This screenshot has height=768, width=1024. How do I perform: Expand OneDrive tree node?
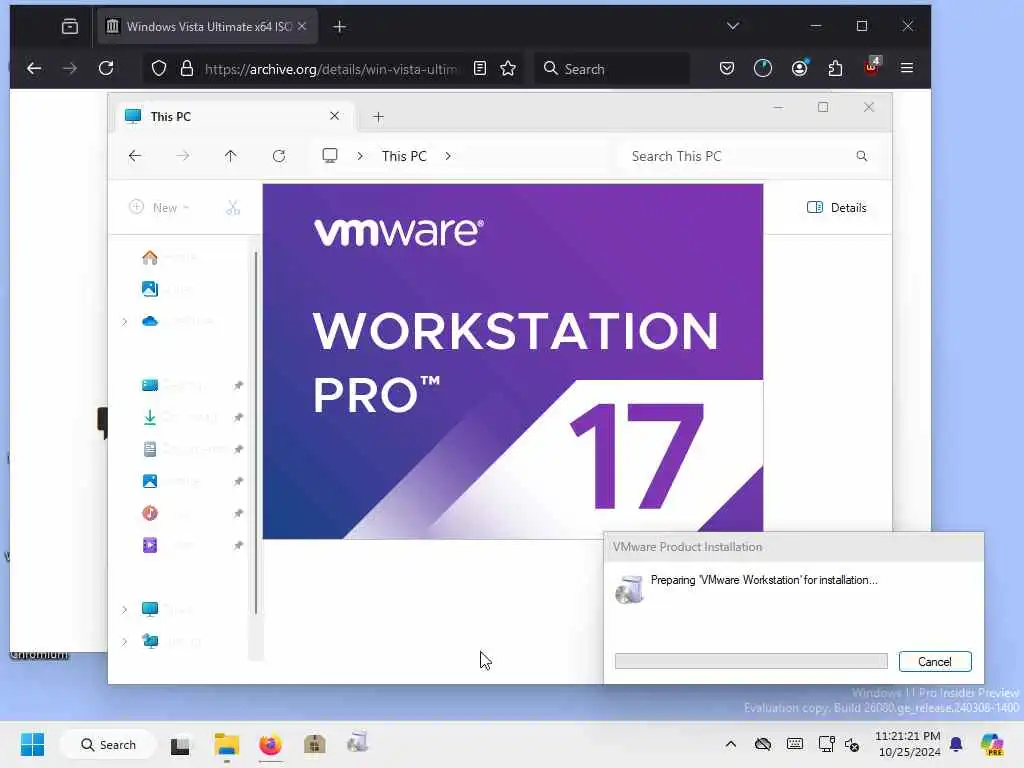pyautogui.click(x=124, y=321)
